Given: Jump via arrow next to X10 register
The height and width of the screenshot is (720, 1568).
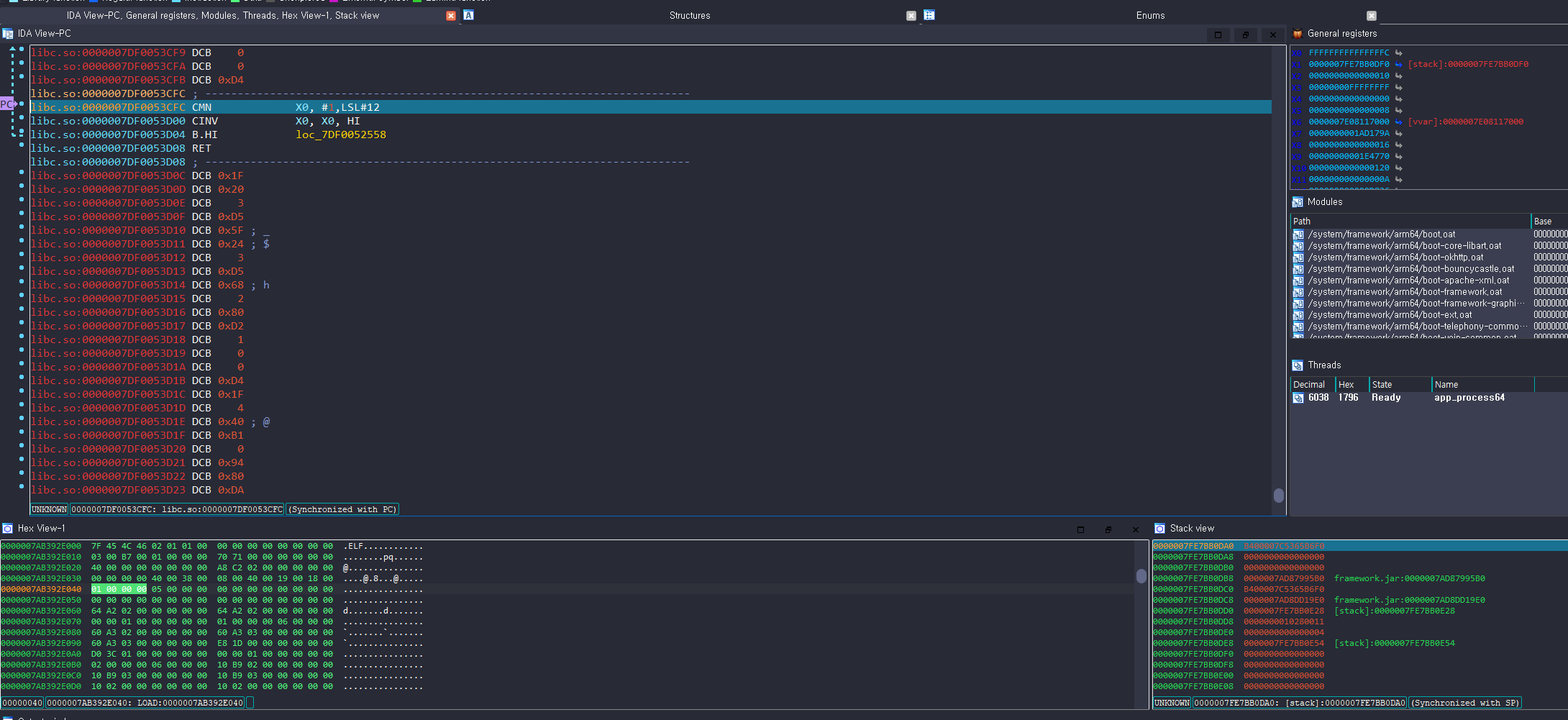Looking at the screenshot, I should (1399, 168).
